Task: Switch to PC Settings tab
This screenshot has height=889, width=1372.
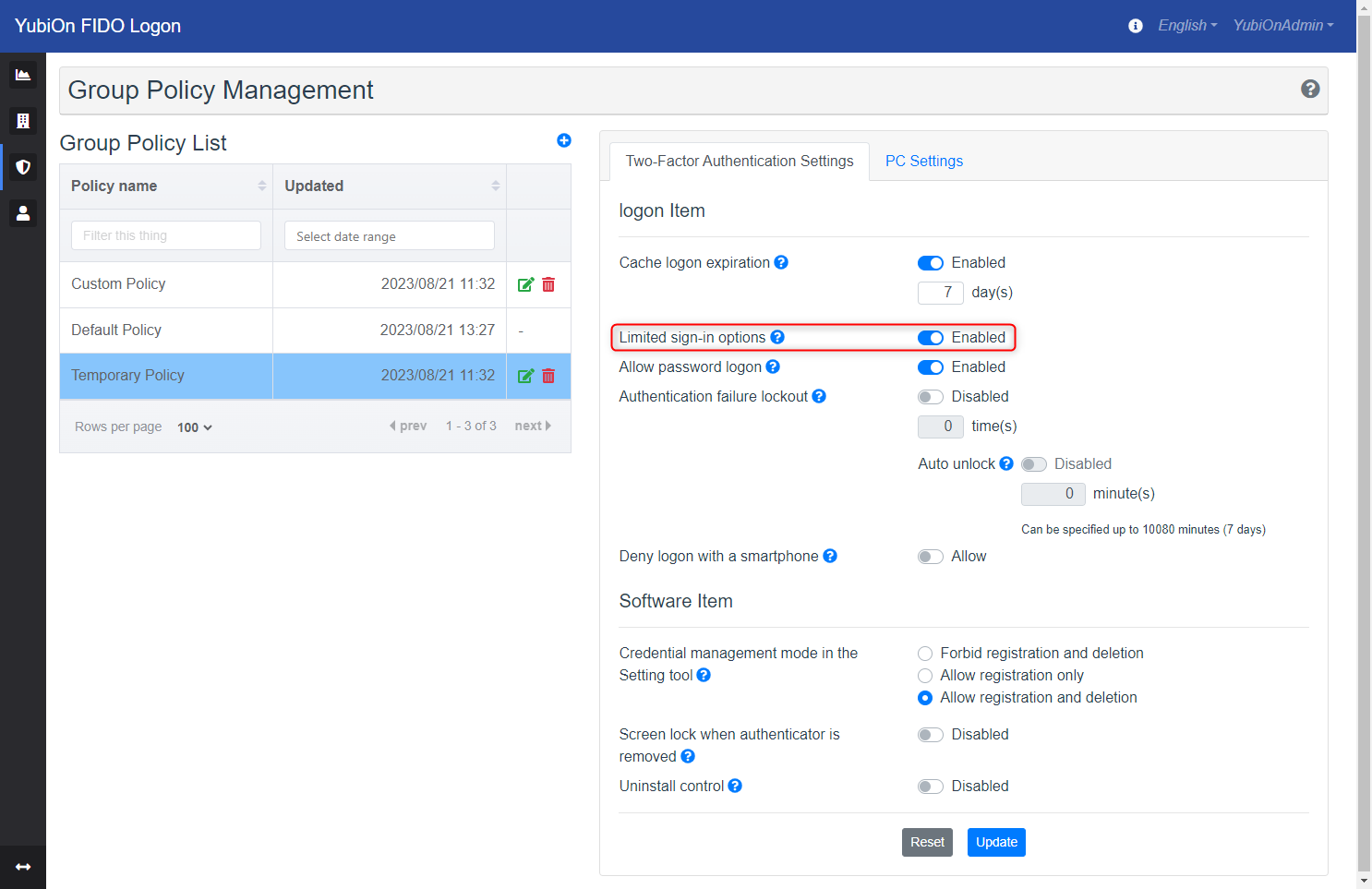Action: point(924,162)
